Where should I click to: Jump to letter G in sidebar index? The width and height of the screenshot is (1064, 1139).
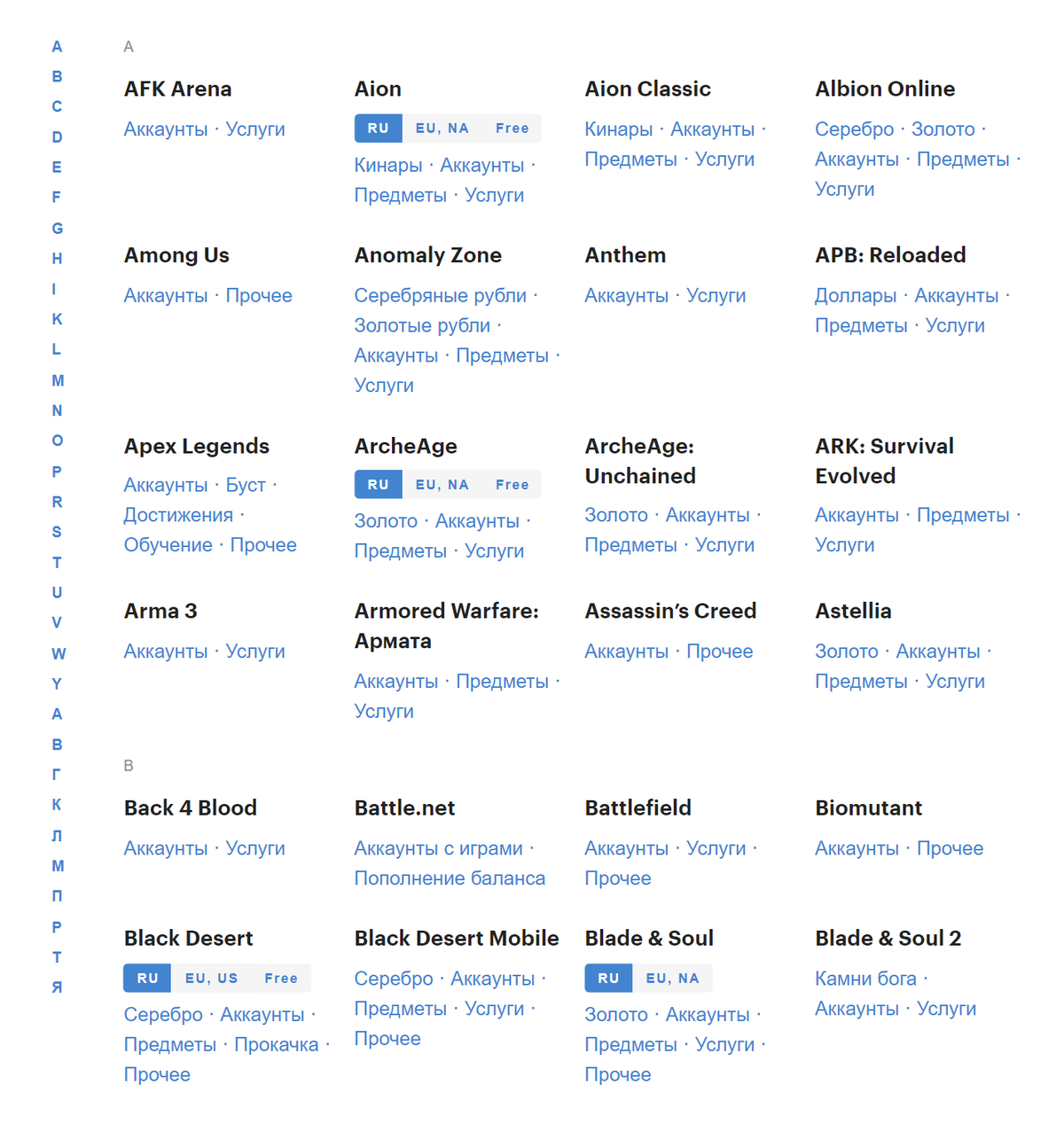(57, 229)
